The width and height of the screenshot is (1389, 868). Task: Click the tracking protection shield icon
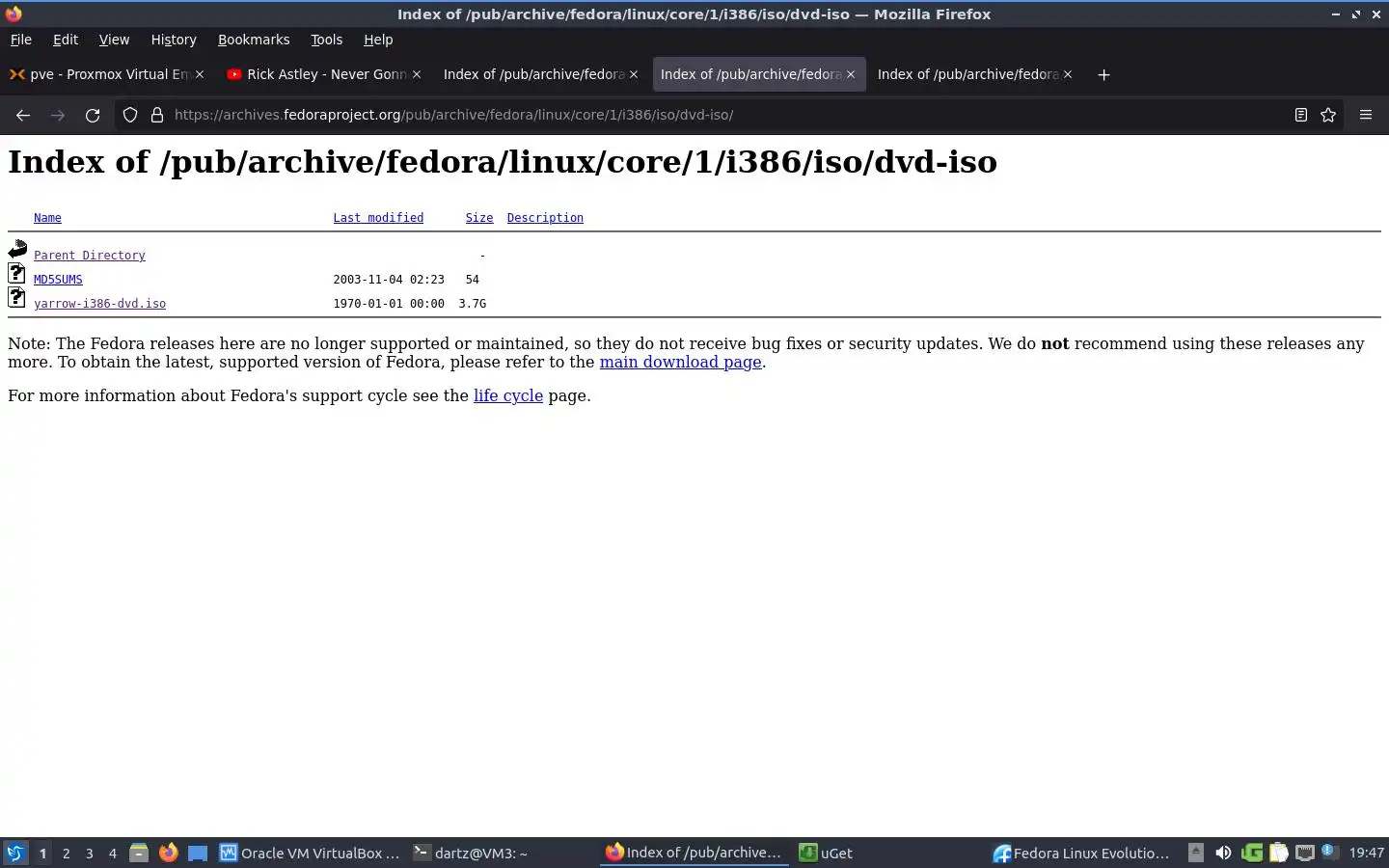click(130, 115)
